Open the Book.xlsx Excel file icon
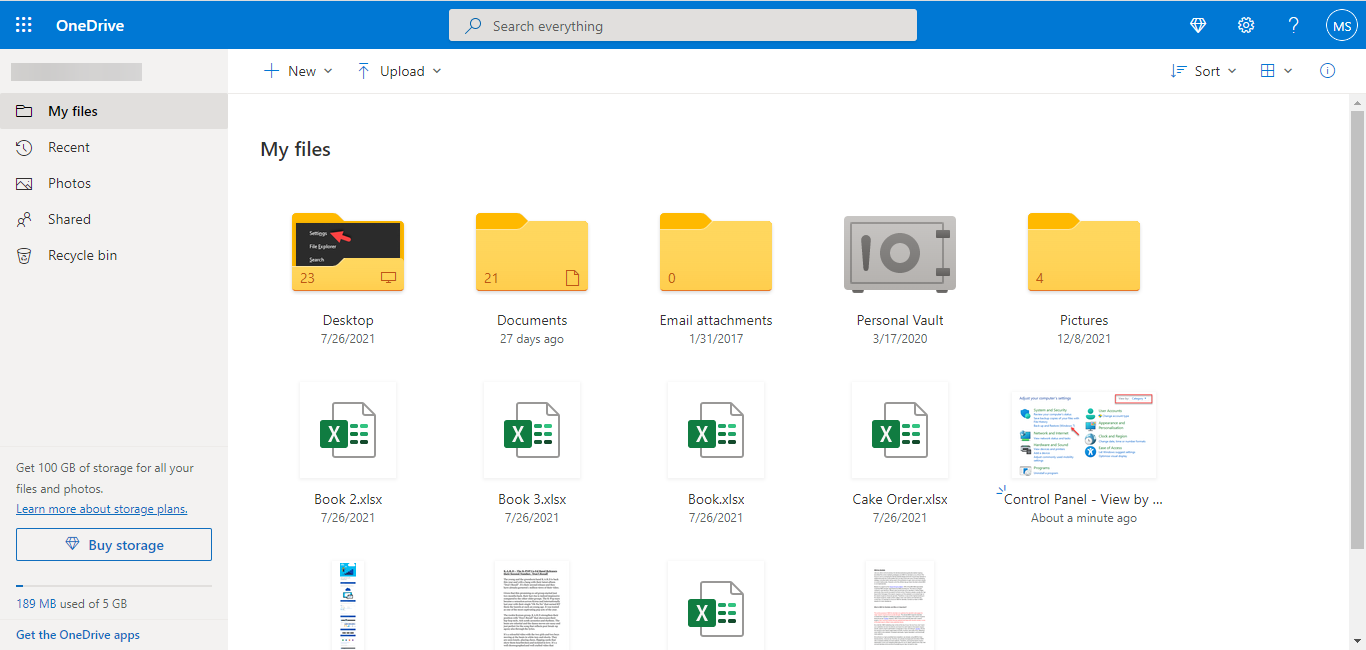This screenshot has height=650, width=1366. coord(716,431)
